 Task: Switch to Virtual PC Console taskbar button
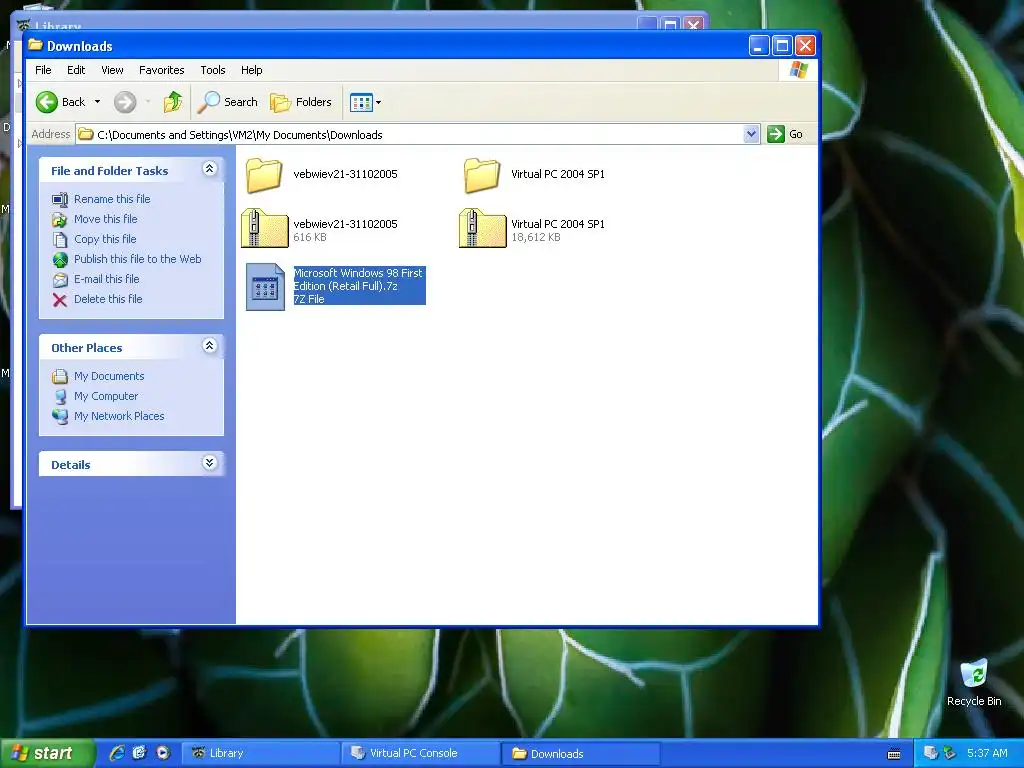click(x=421, y=753)
